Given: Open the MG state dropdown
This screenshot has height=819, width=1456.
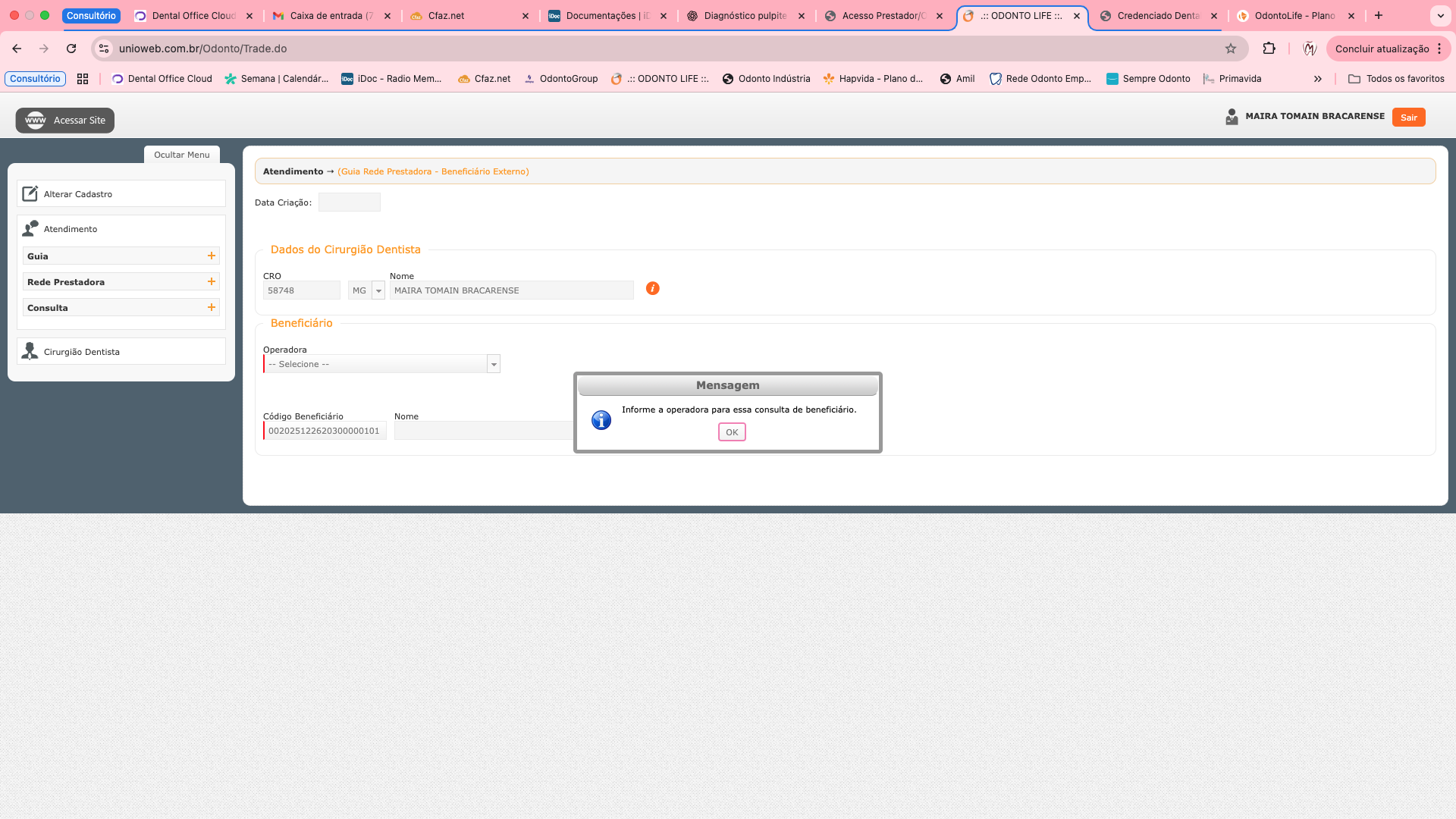Looking at the screenshot, I should [x=378, y=290].
